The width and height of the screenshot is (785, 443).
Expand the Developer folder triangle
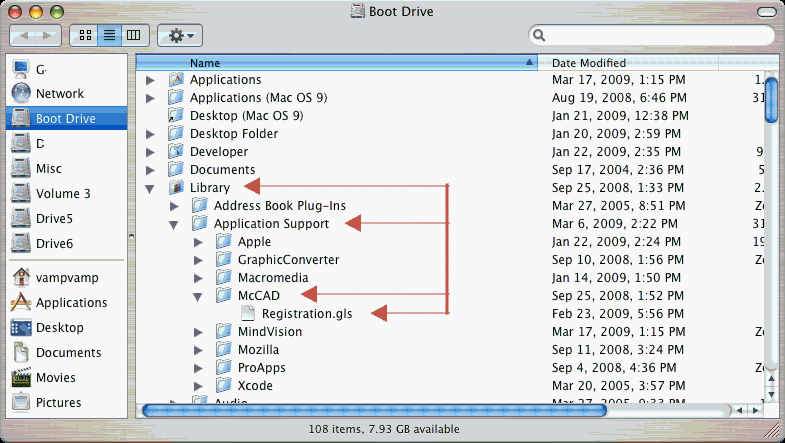[150, 152]
